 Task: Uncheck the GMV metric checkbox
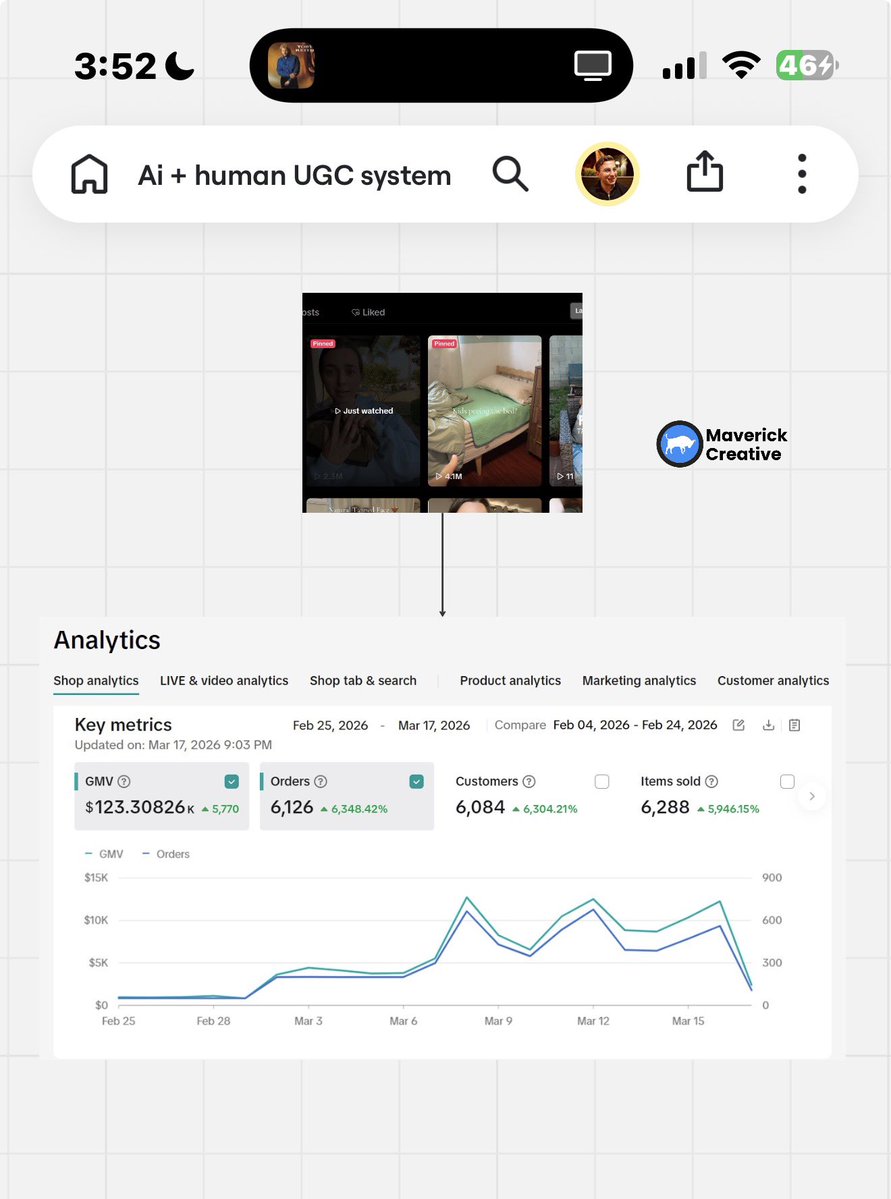(231, 781)
